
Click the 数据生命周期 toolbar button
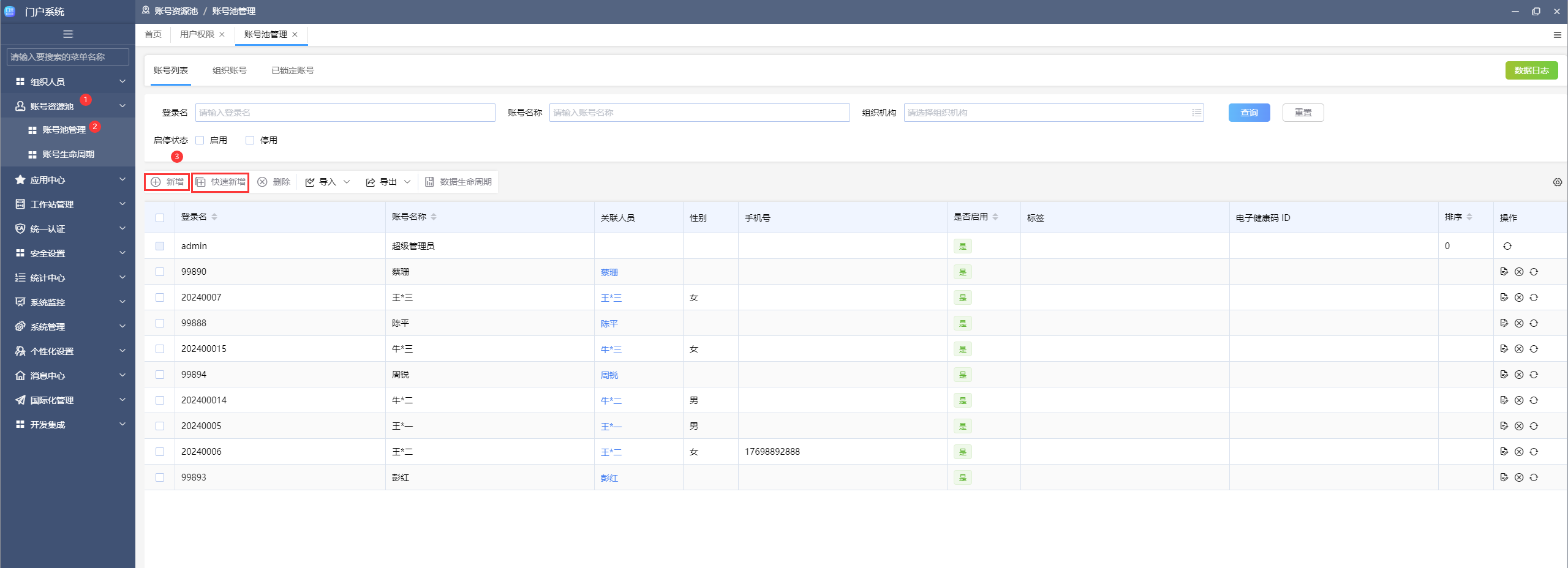(x=459, y=182)
